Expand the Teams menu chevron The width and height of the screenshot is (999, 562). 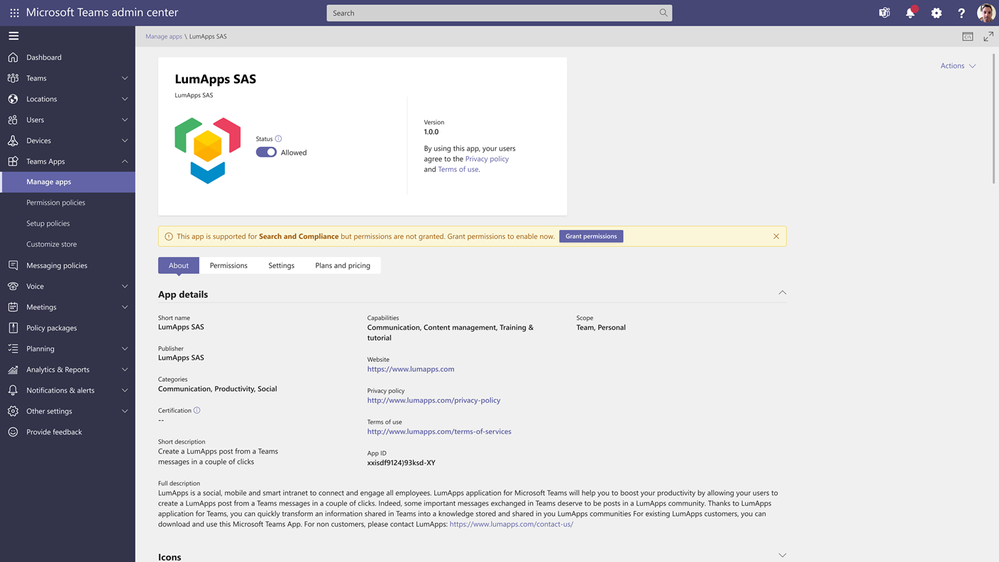point(125,78)
